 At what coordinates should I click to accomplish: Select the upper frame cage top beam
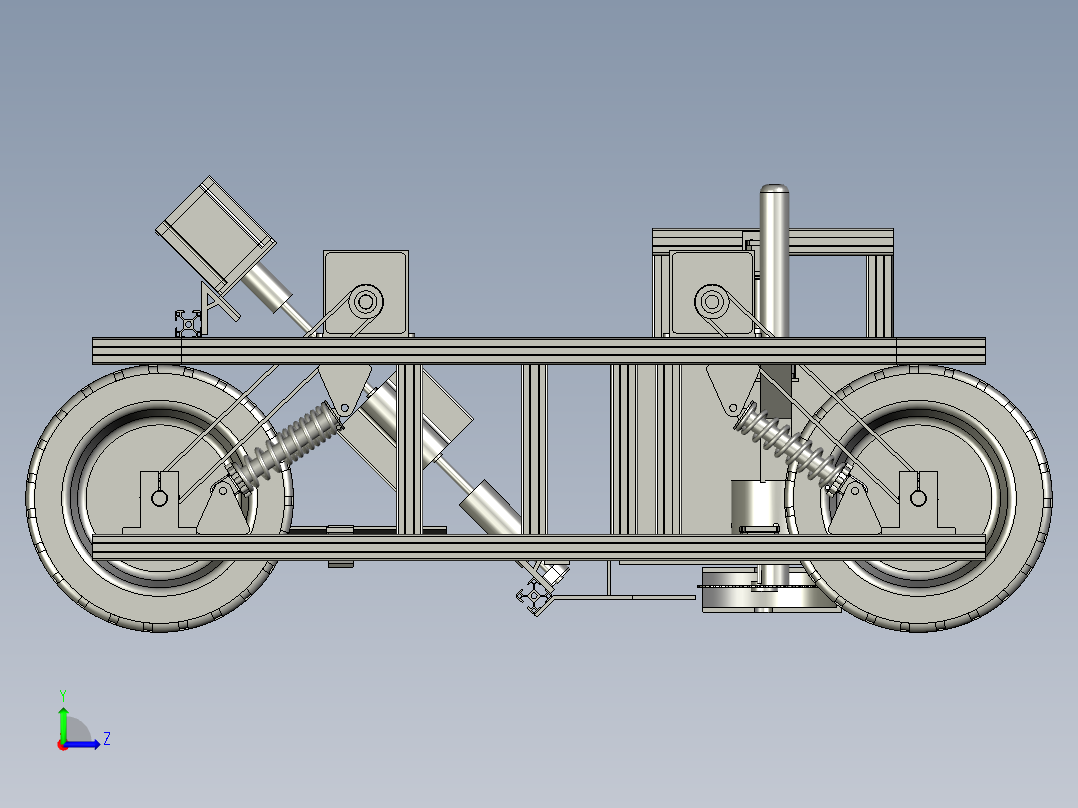click(x=773, y=239)
